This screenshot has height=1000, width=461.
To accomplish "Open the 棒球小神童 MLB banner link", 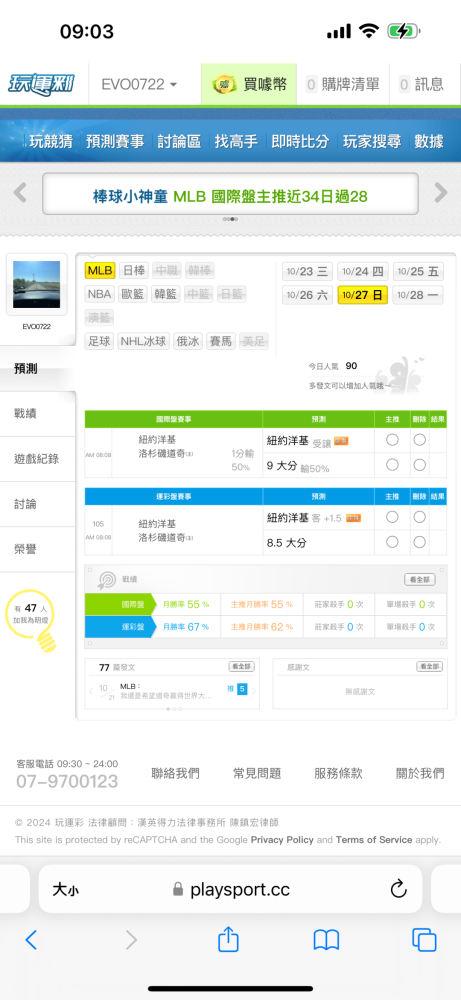I will [x=230, y=196].
